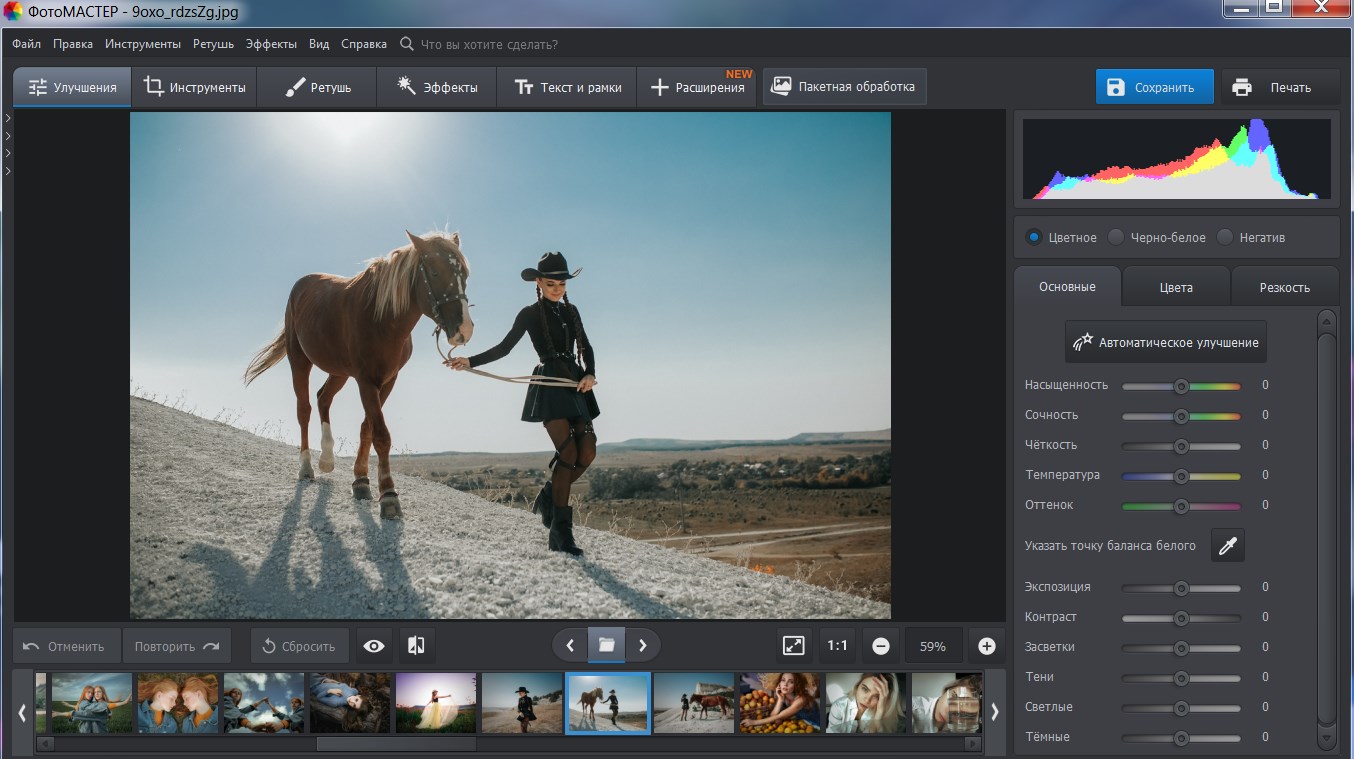
Task: Toggle the eye icon to show original
Action: (374, 646)
